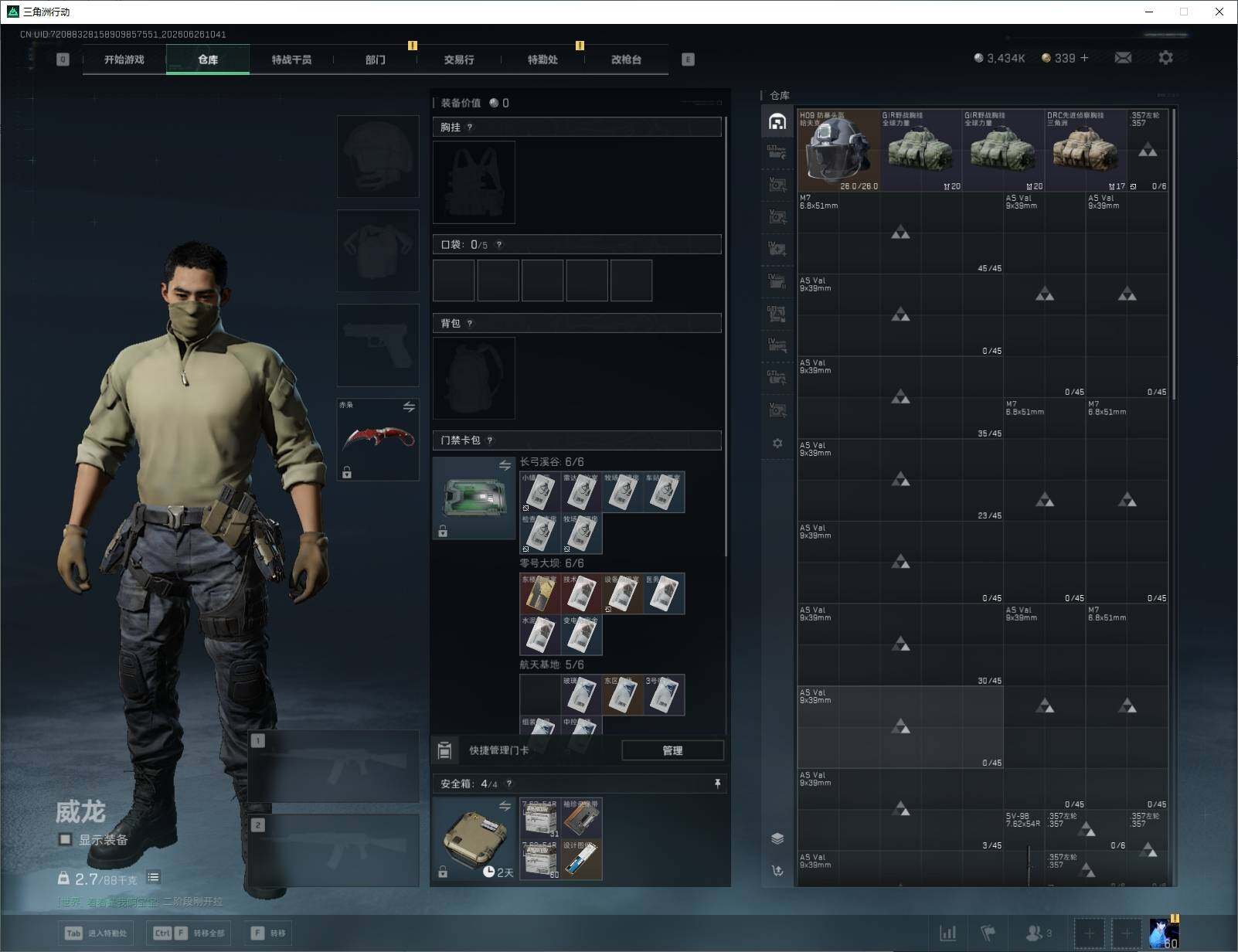Click the Ctrl F 转移全部 button
This screenshot has height=952, width=1238.
(190, 933)
